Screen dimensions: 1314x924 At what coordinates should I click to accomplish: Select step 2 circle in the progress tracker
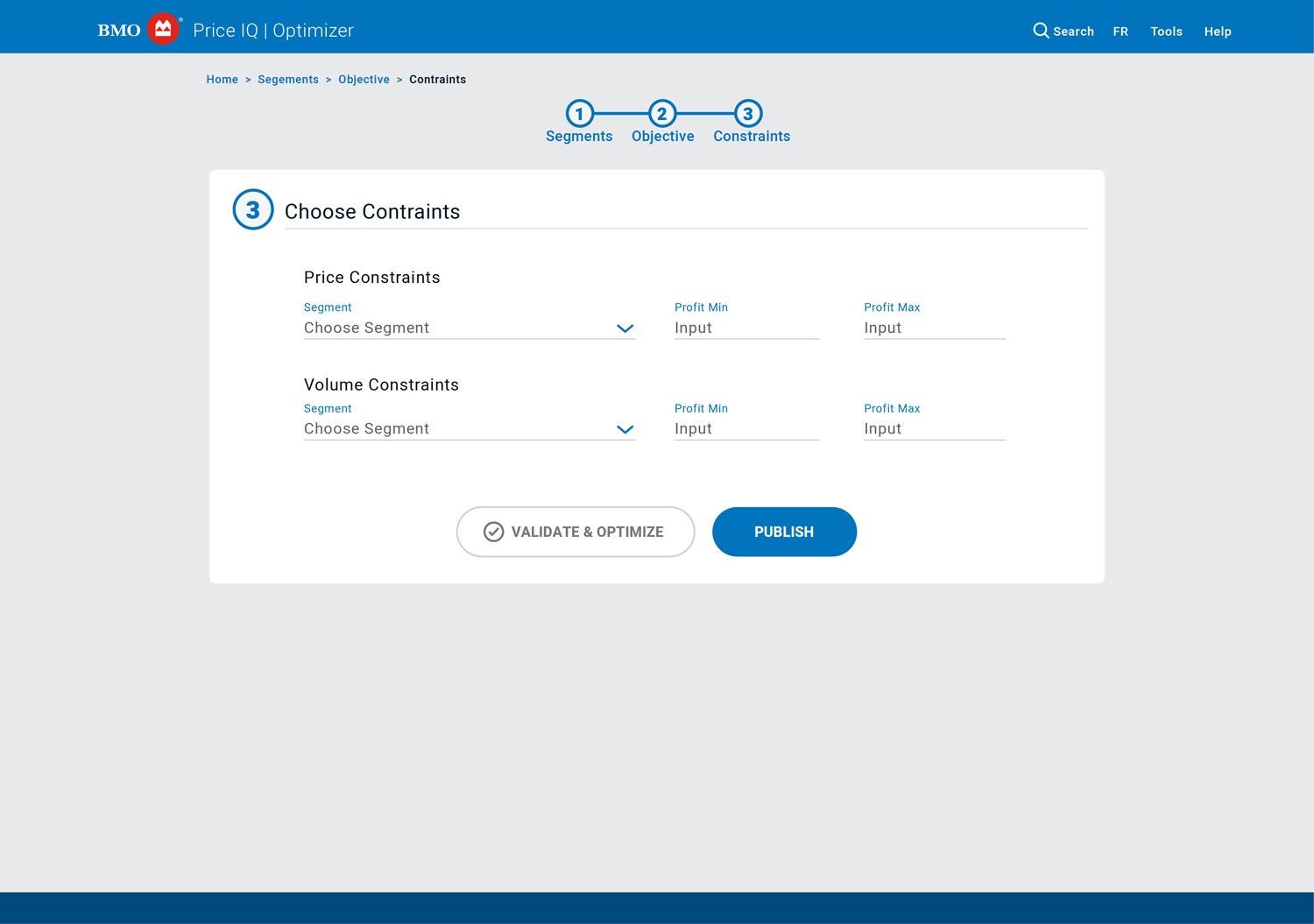662,114
